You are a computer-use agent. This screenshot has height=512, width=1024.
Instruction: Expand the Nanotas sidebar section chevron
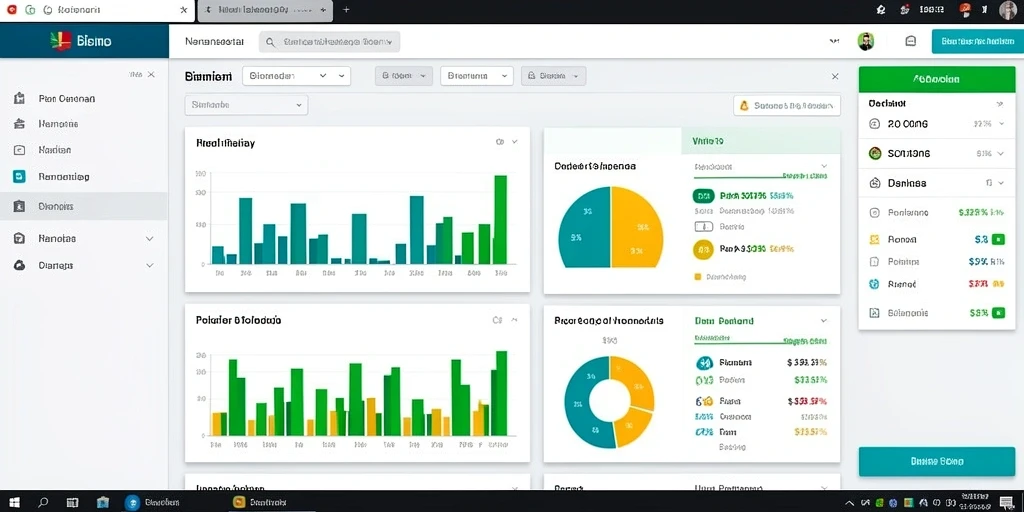tap(150, 239)
